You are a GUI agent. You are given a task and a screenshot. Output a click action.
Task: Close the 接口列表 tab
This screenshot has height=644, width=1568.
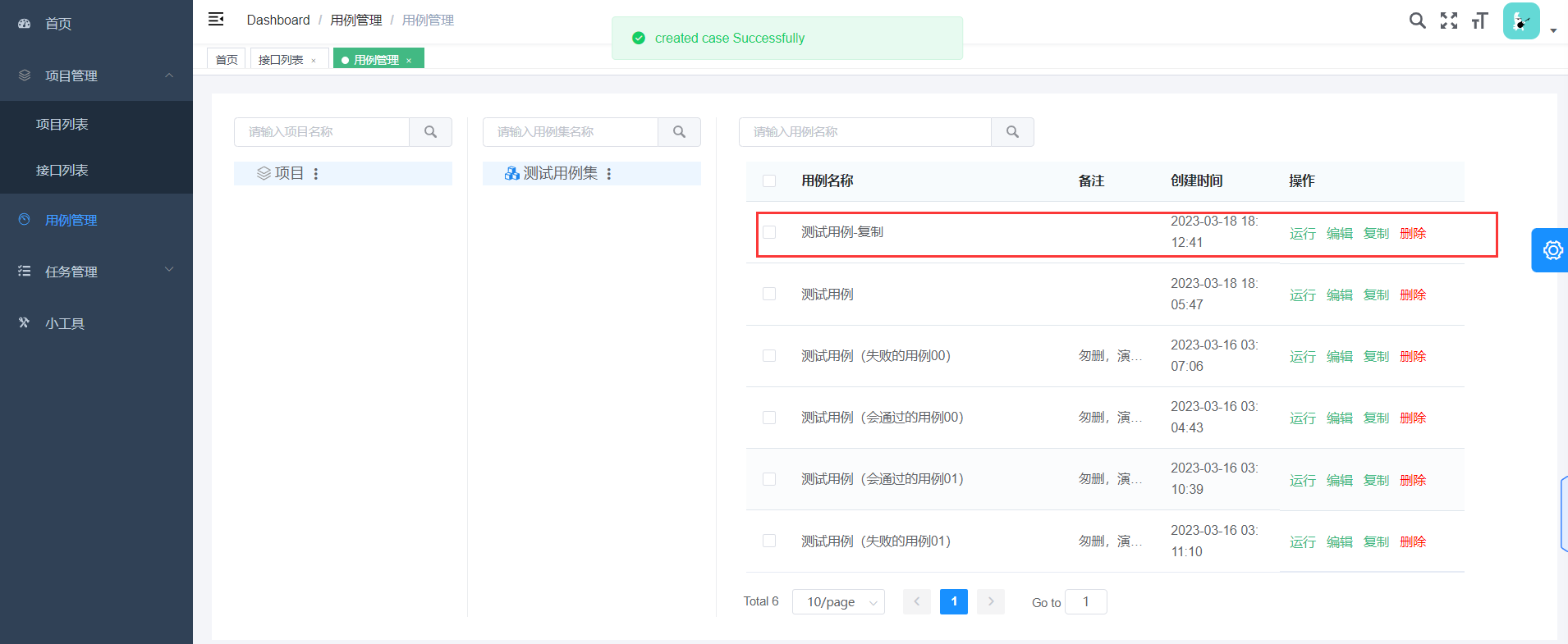click(314, 61)
